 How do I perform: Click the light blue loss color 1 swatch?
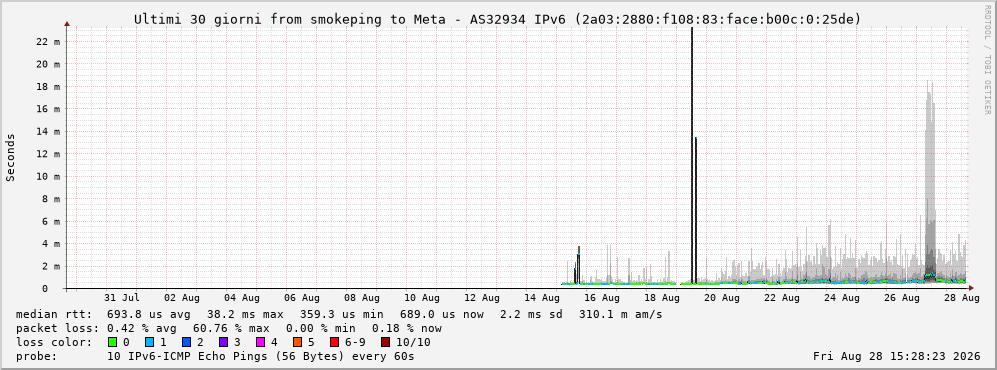[x=150, y=342]
